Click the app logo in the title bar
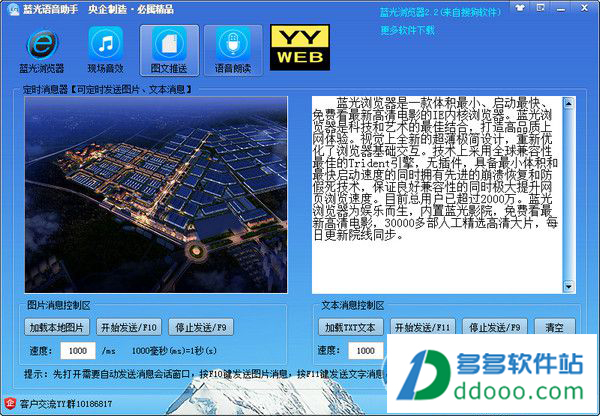This screenshot has height=416, width=600. click(13, 9)
